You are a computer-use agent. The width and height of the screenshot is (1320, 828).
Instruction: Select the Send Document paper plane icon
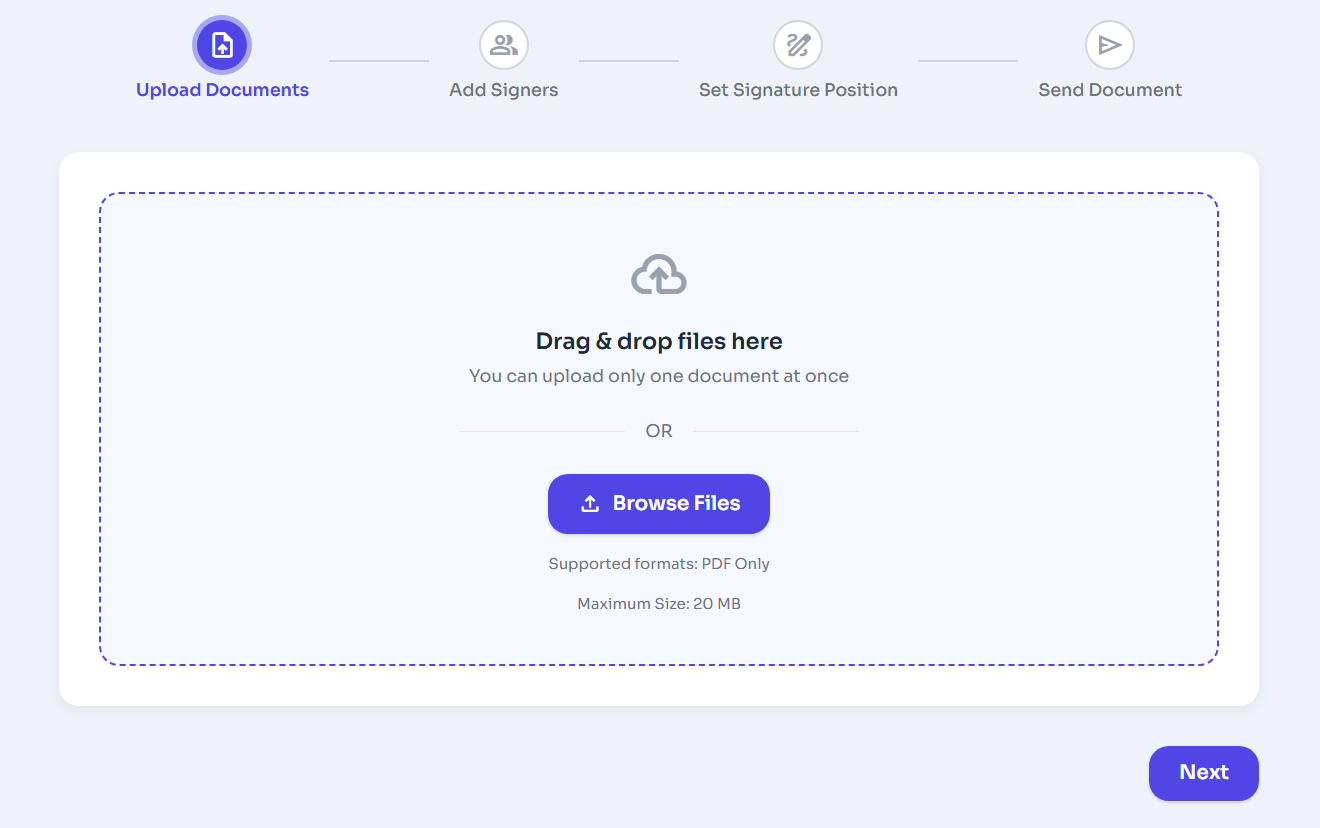[1110, 45]
